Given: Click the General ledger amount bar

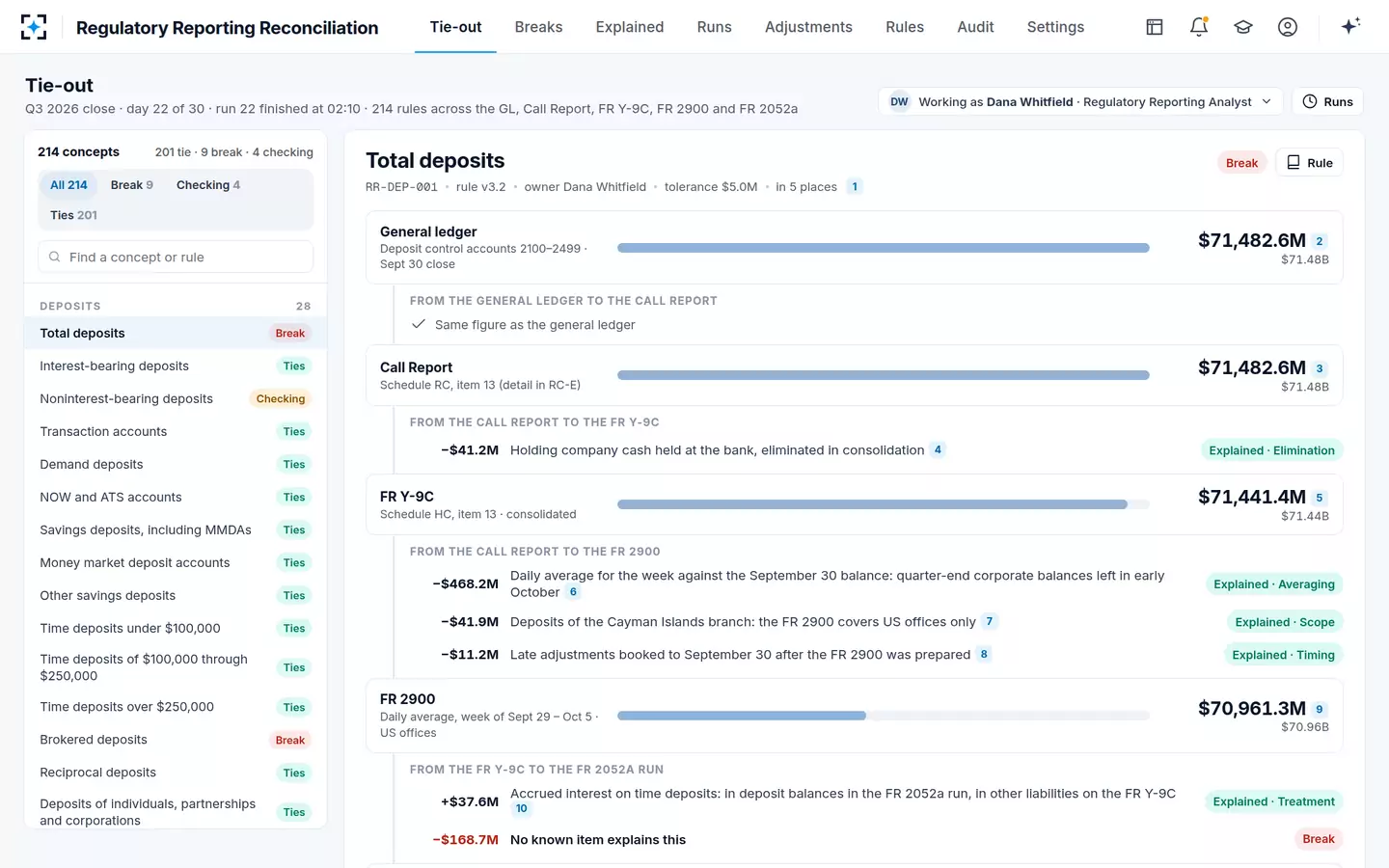Looking at the screenshot, I should click(884, 248).
